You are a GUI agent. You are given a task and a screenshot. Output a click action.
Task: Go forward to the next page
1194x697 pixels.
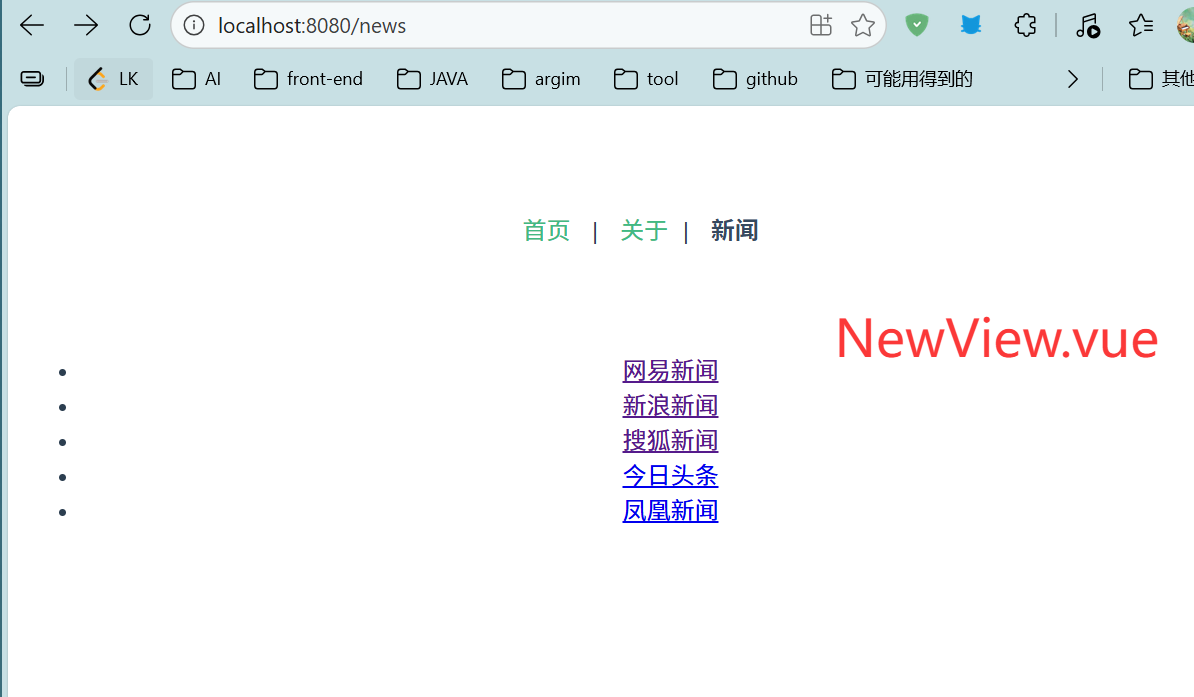pos(86,26)
